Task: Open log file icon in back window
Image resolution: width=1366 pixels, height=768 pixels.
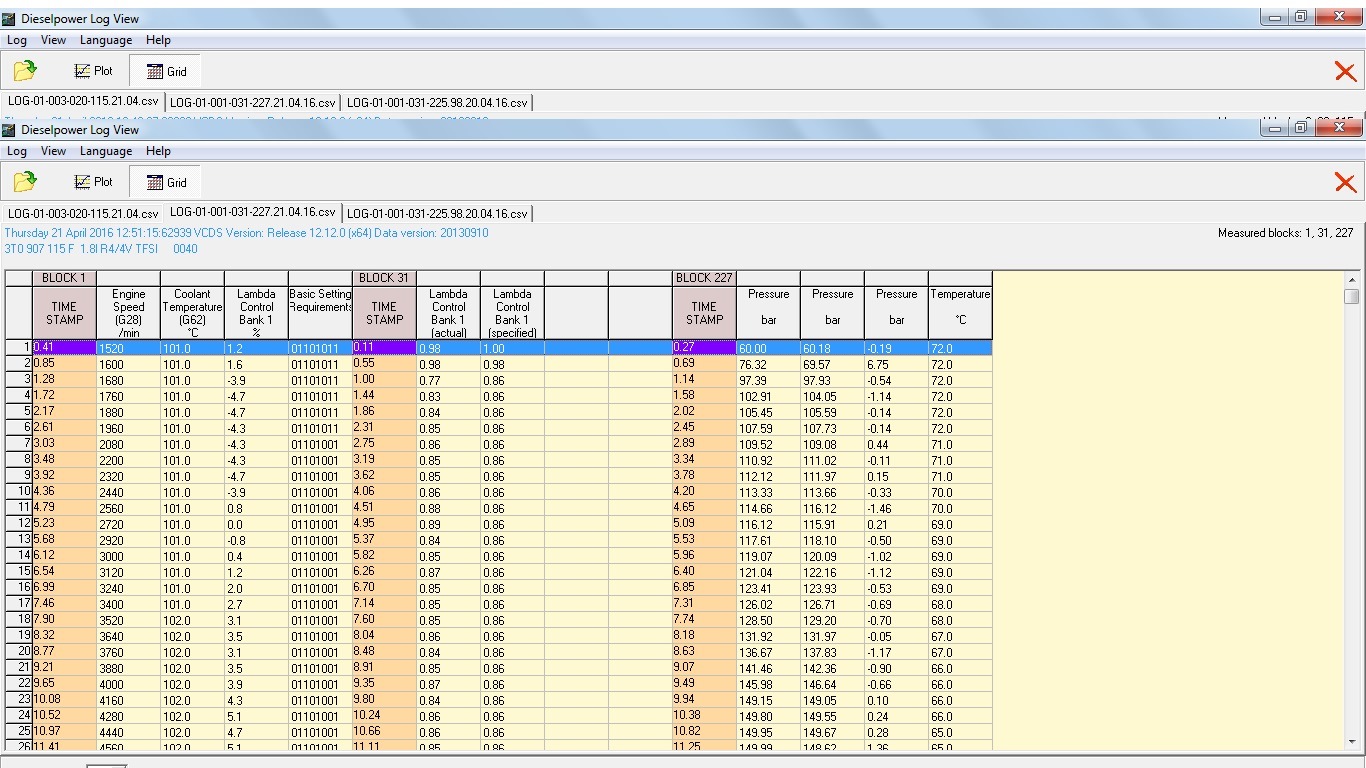Action: 25,71
